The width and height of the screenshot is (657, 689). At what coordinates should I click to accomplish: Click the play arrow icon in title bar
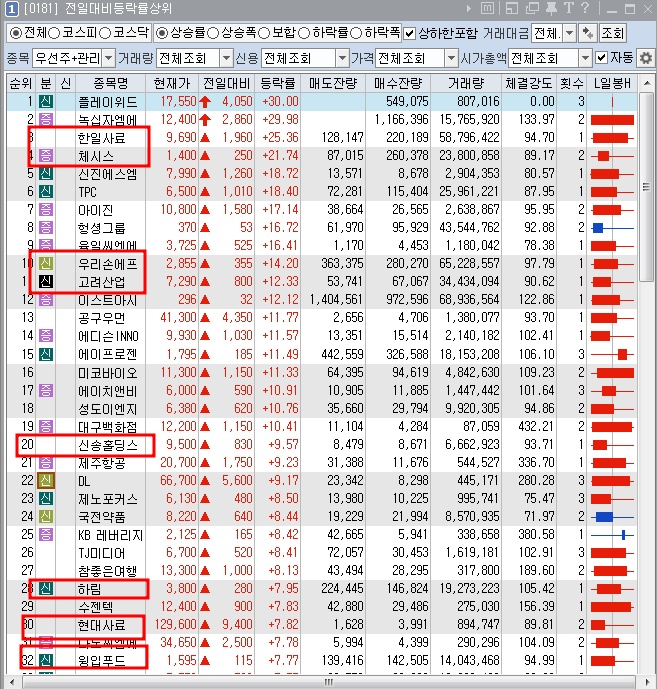coord(468,8)
